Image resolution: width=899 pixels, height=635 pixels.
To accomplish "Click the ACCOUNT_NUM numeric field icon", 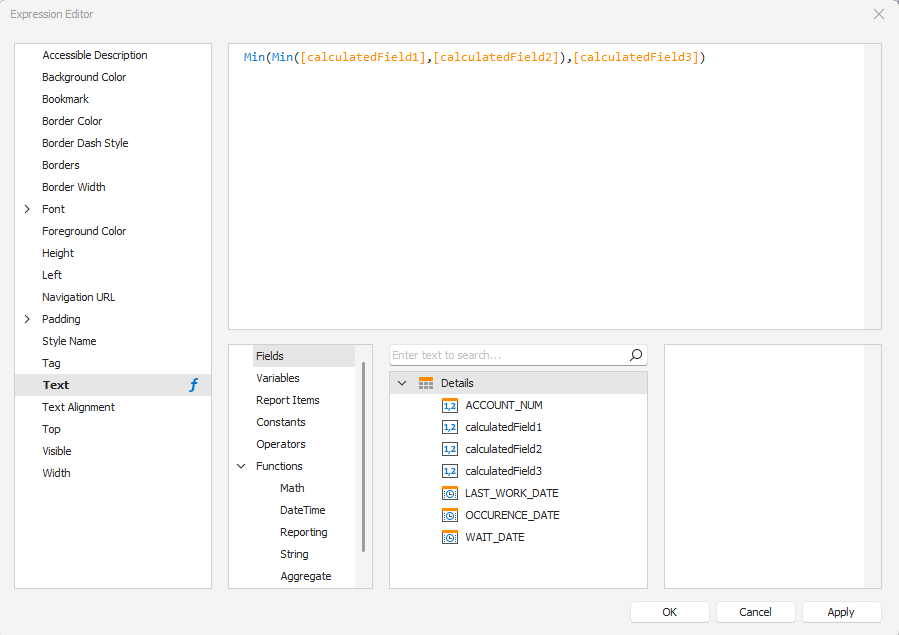I will click(x=450, y=406).
